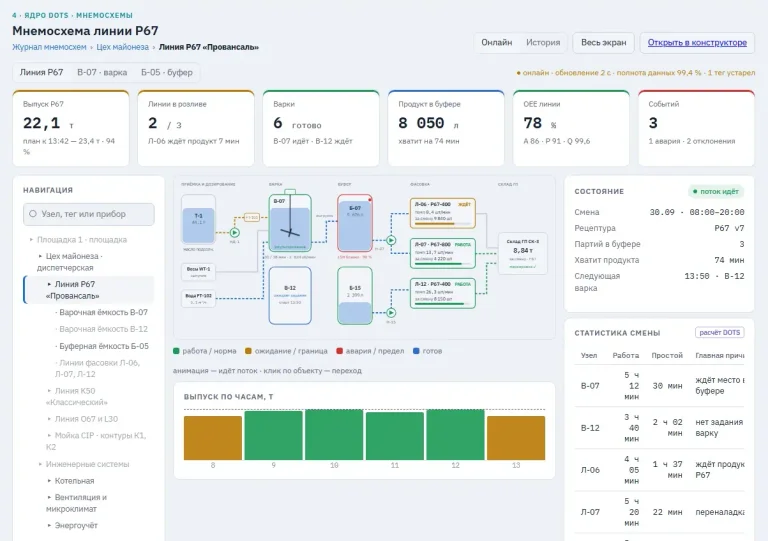The height and width of the screenshot is (541, 768).
Task: Follow the 'Открыть в конструкторе' link
Action: (x=697, y=43)
